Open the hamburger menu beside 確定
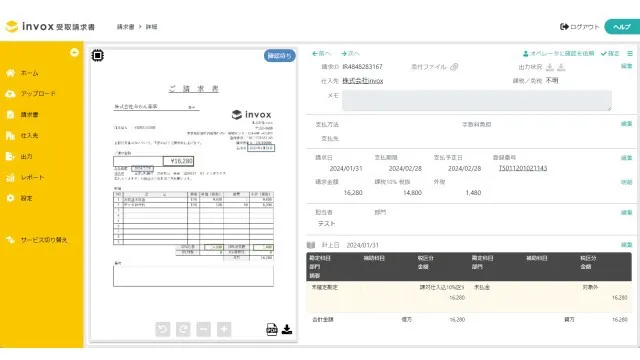Viewport: 640px width, 360px height. click(x=630, y=53)
